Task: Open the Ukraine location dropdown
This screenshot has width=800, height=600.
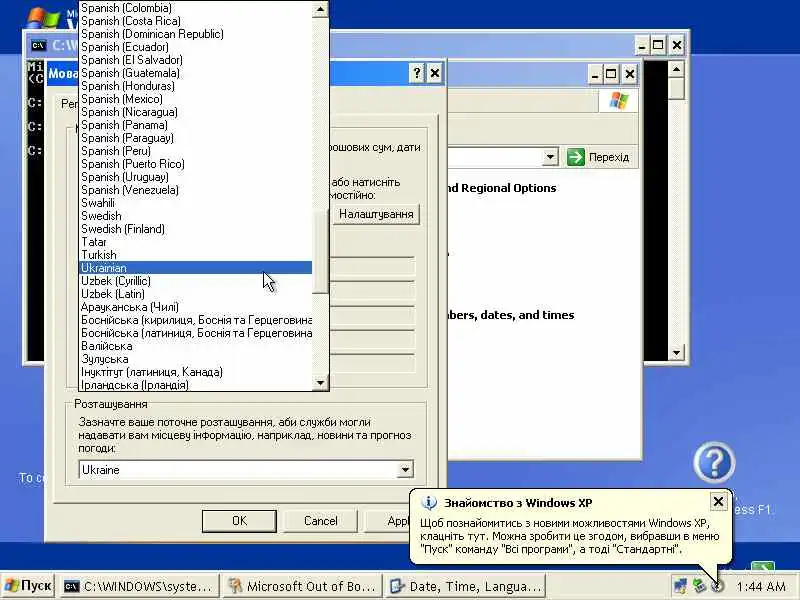Action: [x=405, y=469]
